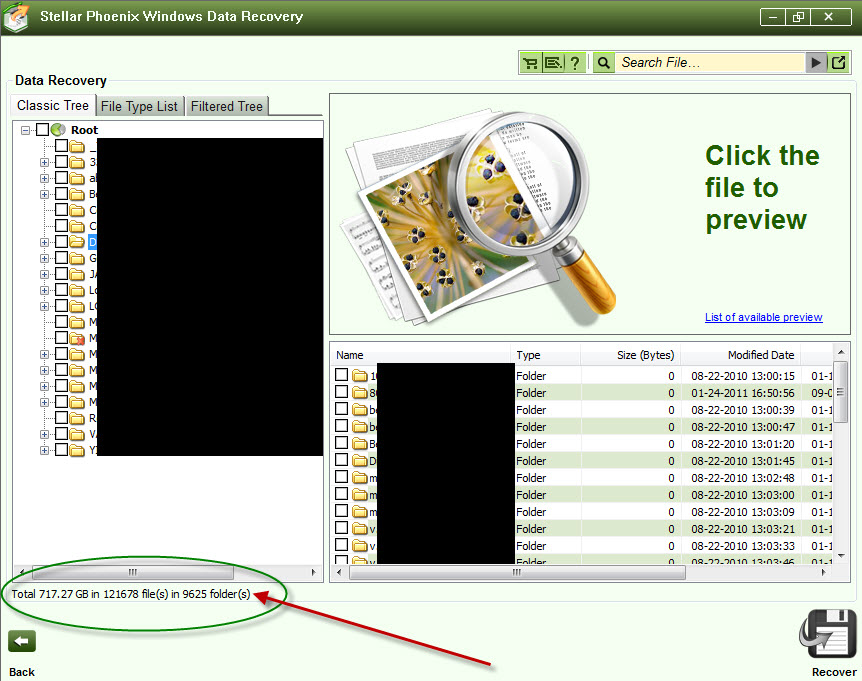Check the box for the "_" tree folder
862x681 pixels.
pyautogui.click(x=61, y=146)
